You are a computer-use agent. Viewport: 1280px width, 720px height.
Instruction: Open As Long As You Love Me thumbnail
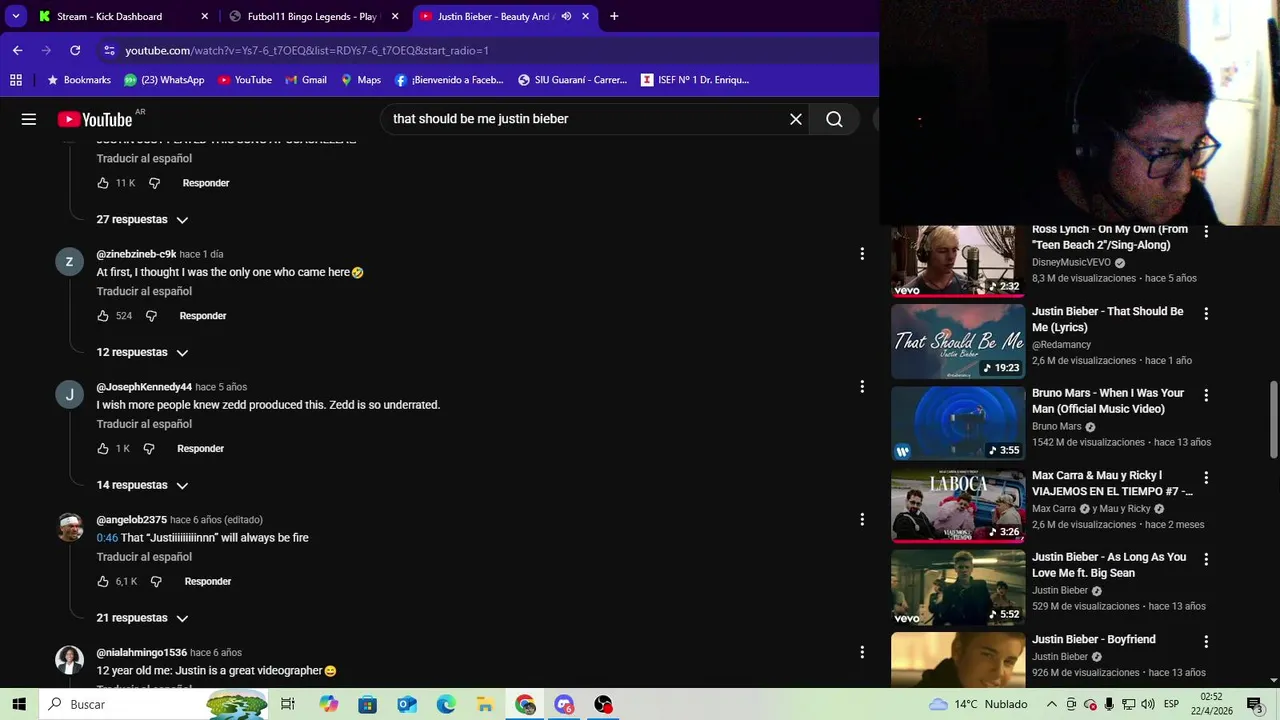click(x=958, y=587)
